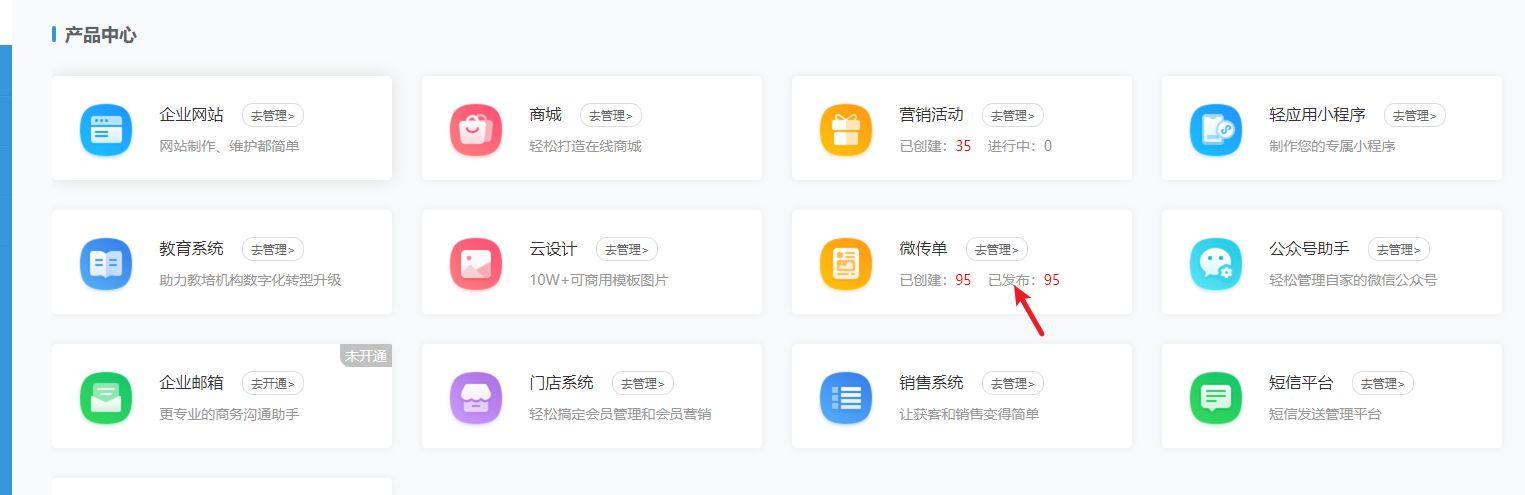Click the 门店系统 purple storefront icon

click(476, 398)
